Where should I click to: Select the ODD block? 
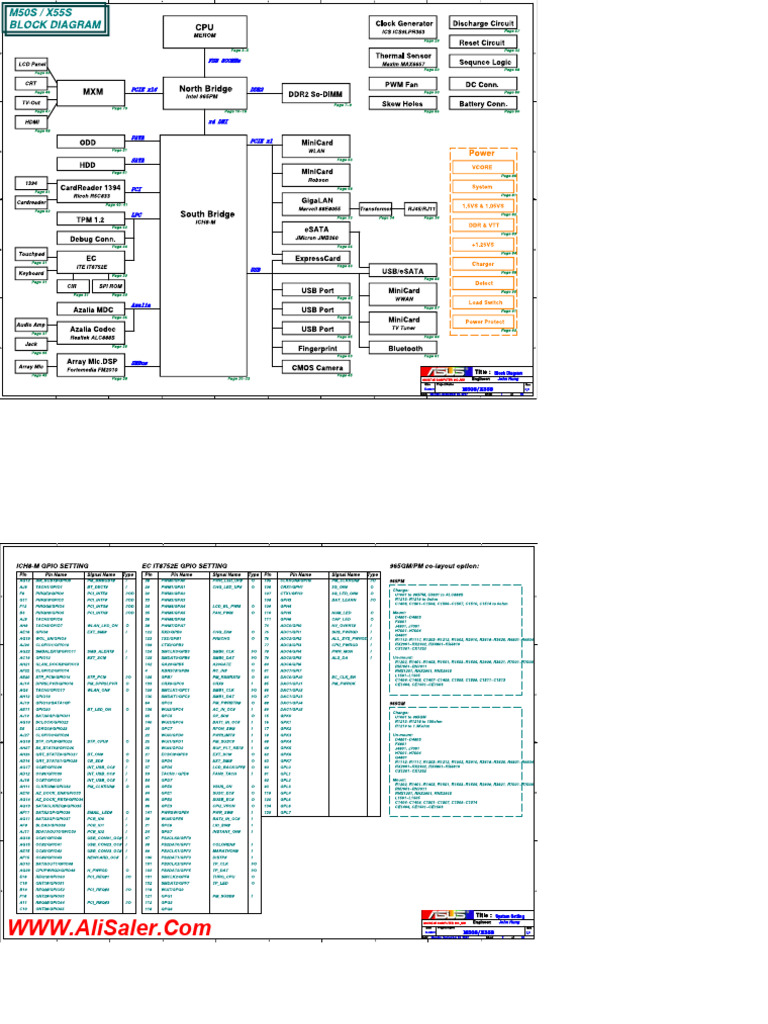(x=91, y=142)
